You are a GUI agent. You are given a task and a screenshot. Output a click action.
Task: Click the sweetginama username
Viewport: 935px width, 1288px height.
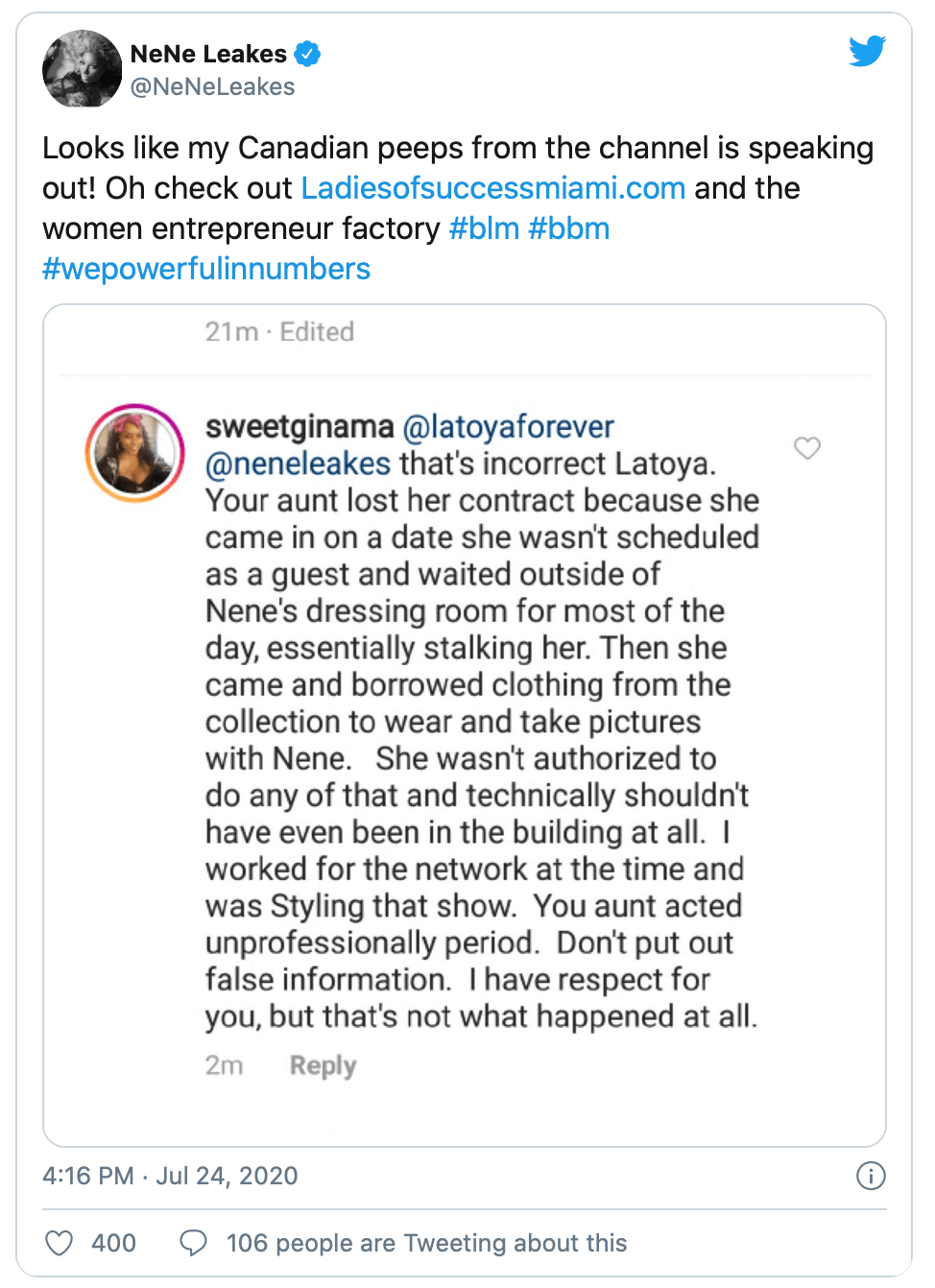pos(300,427)
